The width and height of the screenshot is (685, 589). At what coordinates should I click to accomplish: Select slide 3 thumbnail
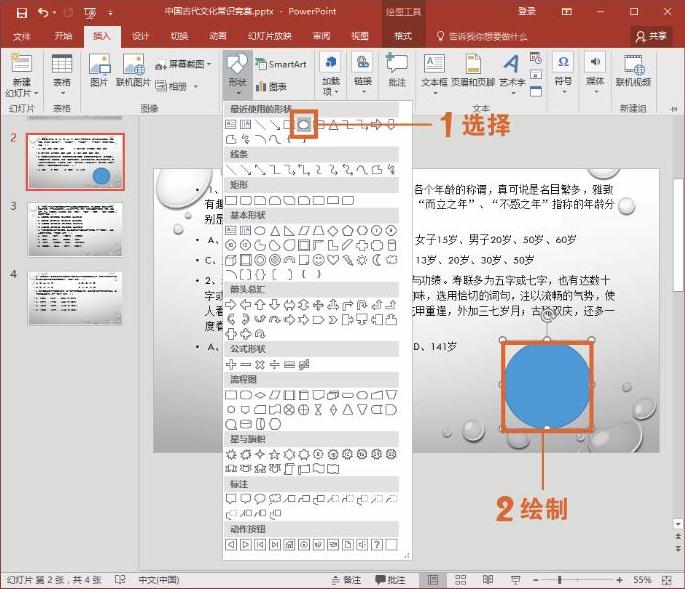(x=75, y=229)
